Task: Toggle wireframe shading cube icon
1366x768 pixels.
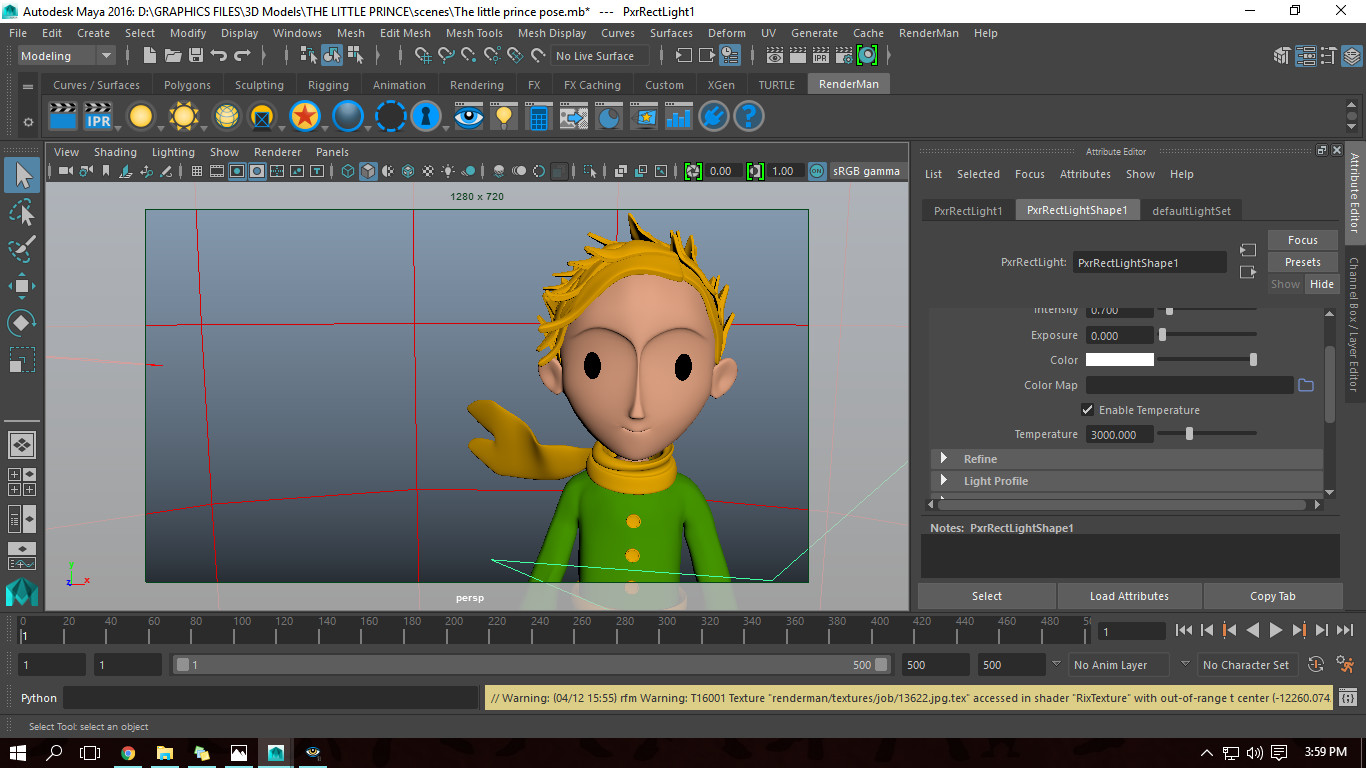Action: (348, 171)
